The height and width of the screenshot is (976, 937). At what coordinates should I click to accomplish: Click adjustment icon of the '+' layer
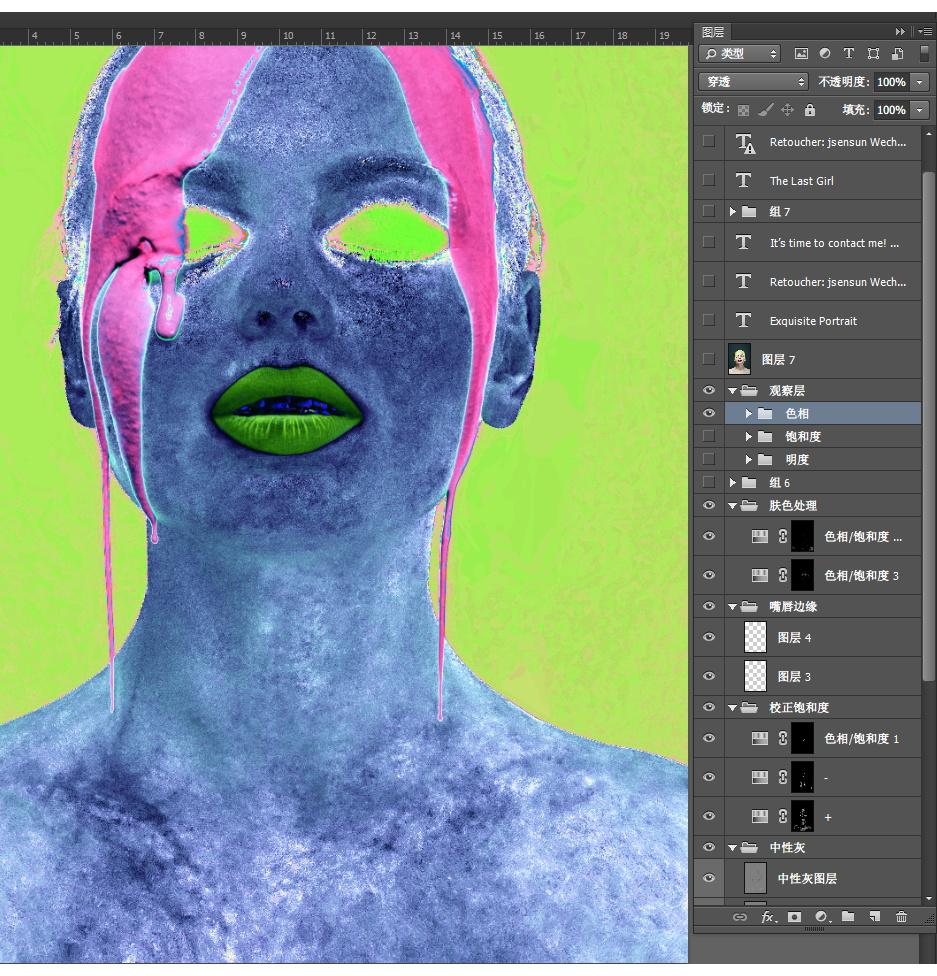coord(760,816)
